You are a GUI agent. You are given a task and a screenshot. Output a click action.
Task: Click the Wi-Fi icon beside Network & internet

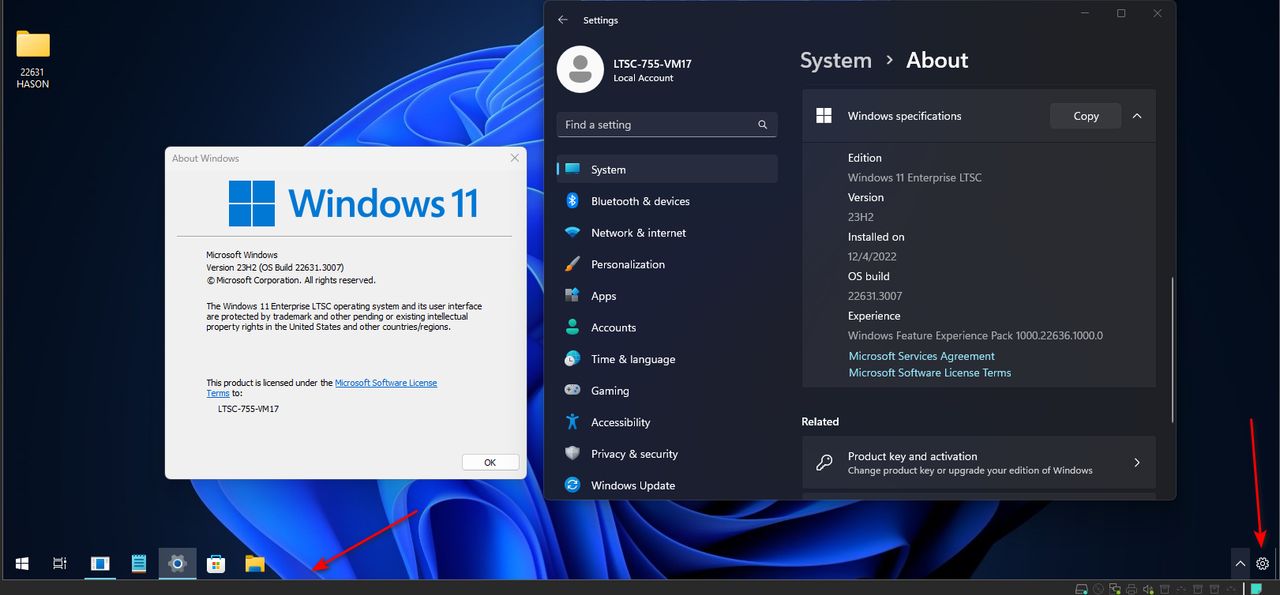point(572,233)
